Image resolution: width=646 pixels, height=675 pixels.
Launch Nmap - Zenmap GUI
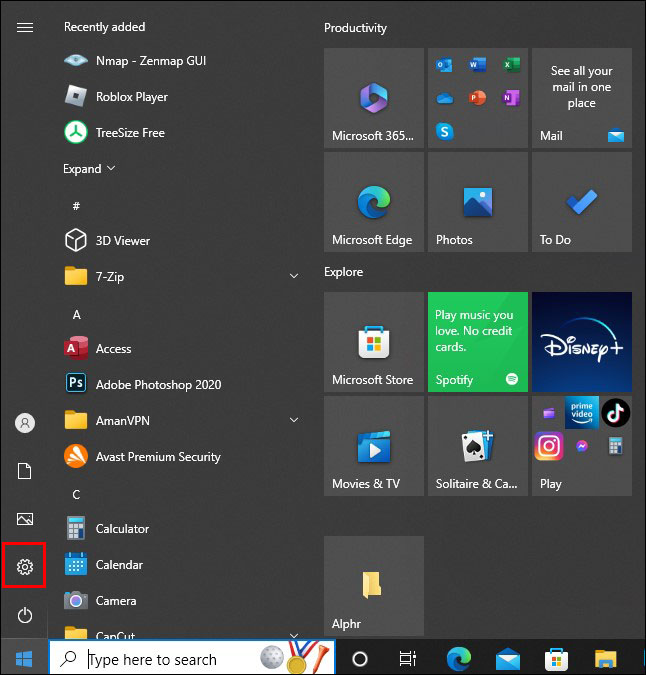(x=135, y=61)
